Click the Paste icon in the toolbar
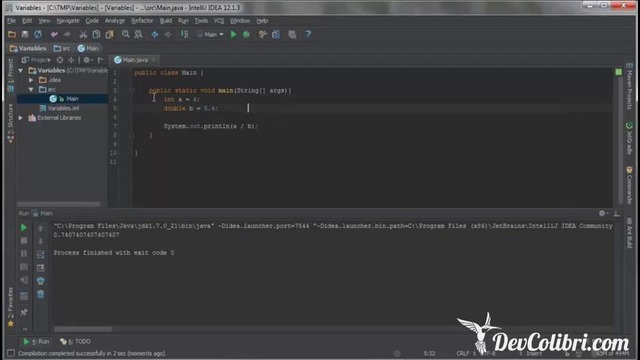 click(x=109, y=35)
